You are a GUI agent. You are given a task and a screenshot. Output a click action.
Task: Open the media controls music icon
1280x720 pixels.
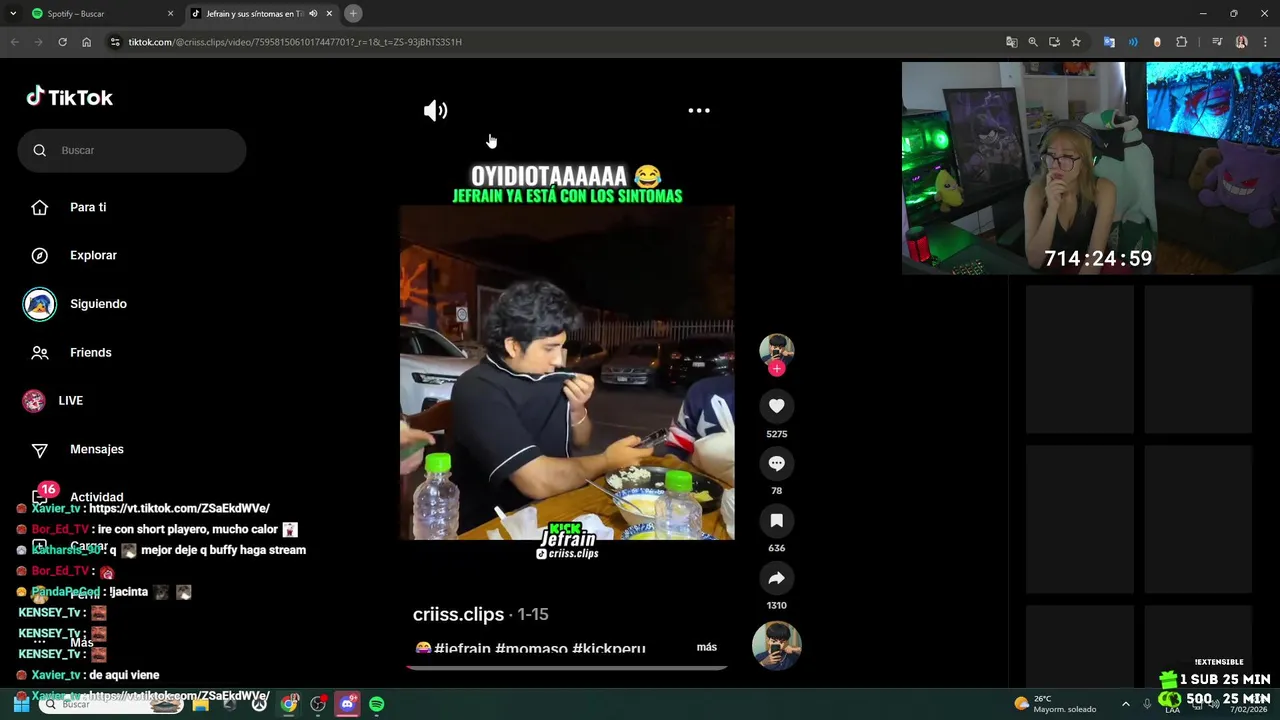coord(1217,42)
